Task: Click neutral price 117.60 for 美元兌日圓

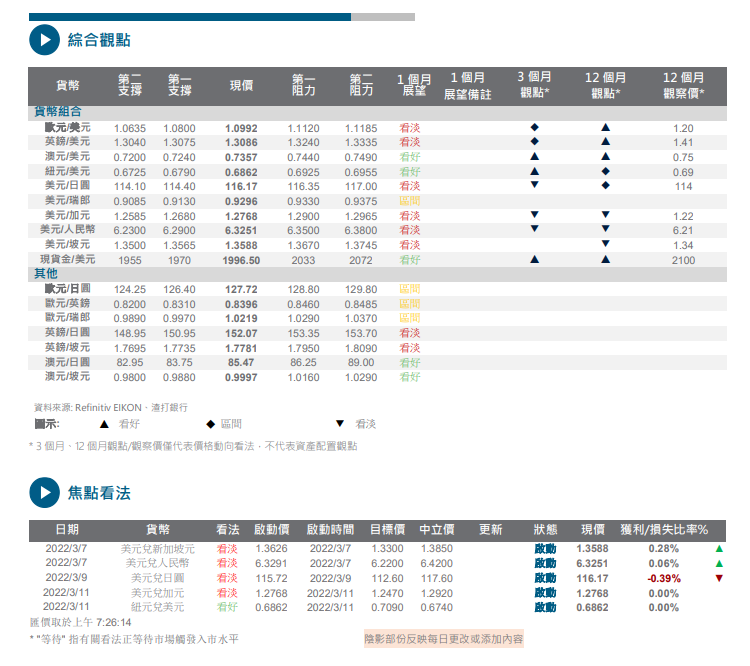Action: click(x=437, y=578)
